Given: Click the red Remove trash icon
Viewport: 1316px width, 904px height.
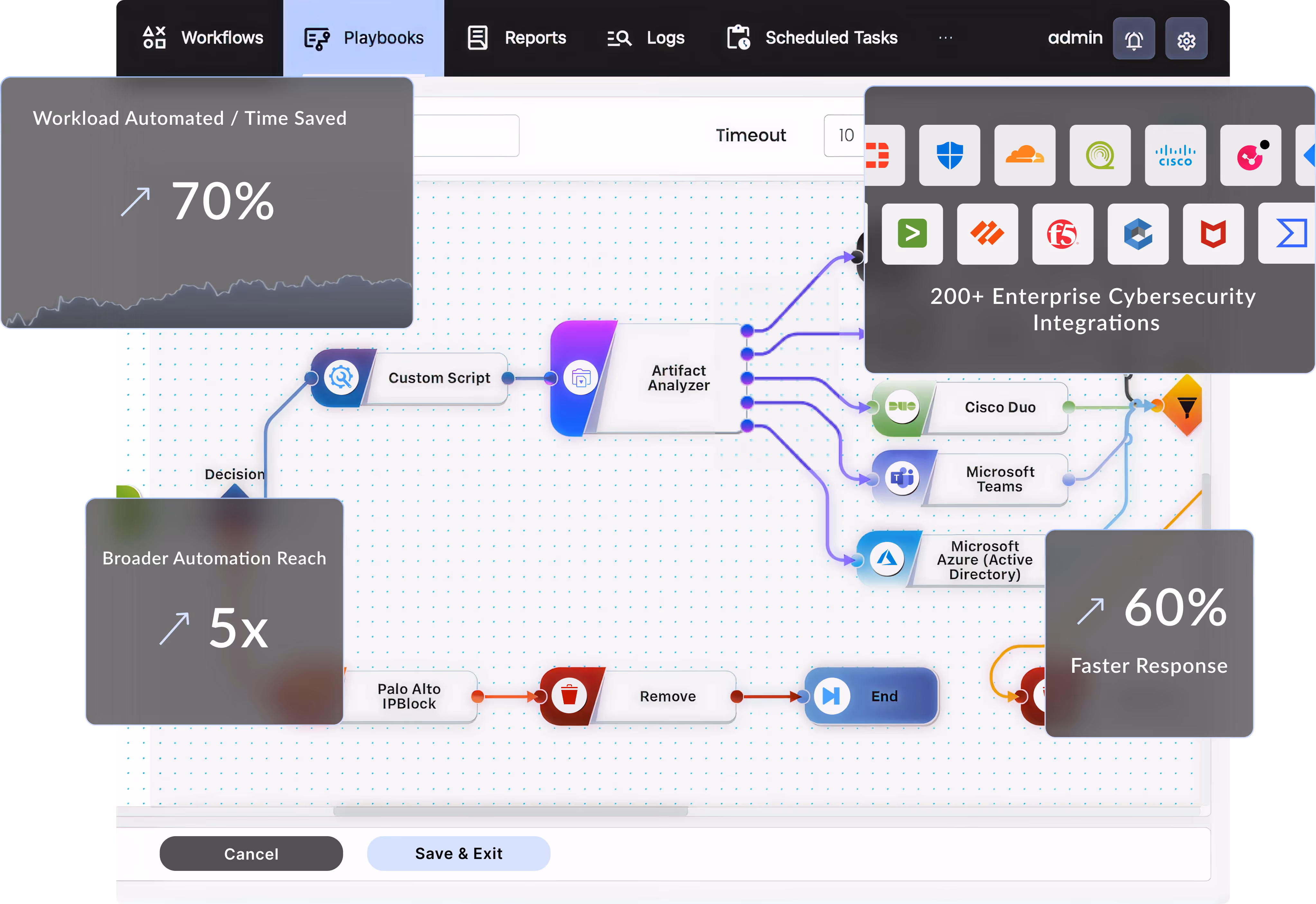Looking at the screenshot, I should point(569,696).
